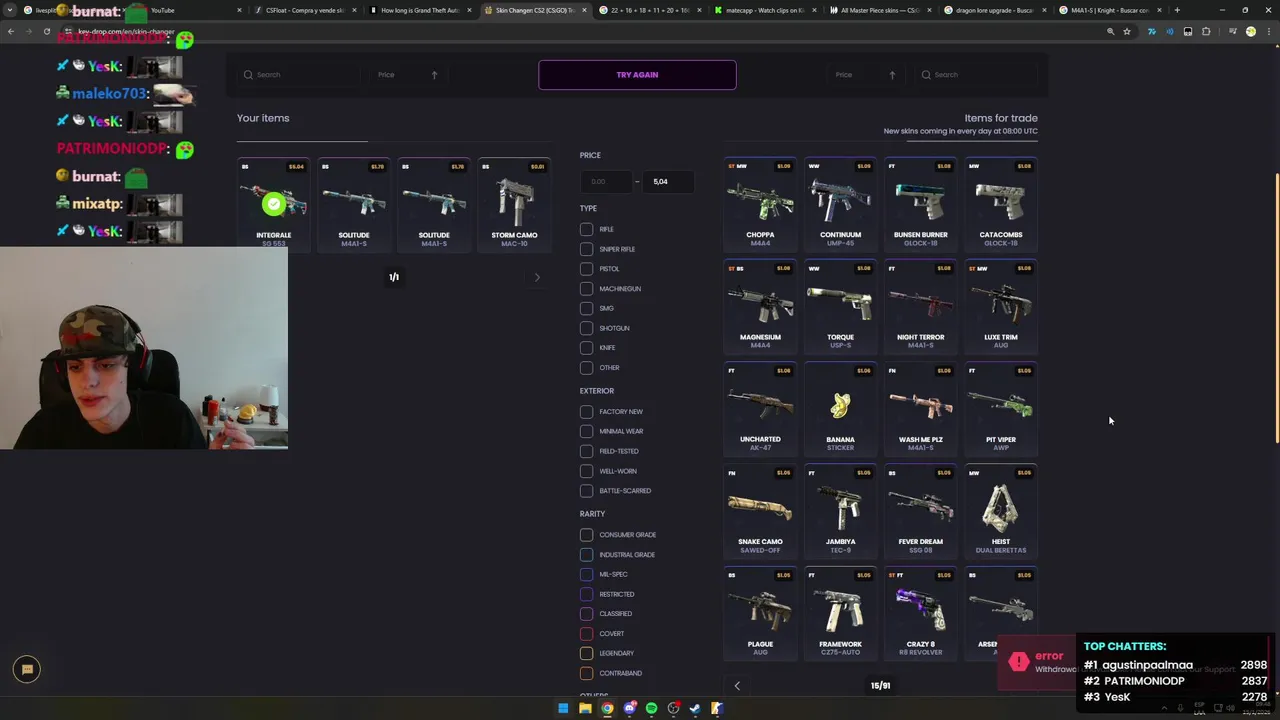Open Google Chrome from the taskbar
Image resolution: width=1280 pixels, height=720 pixels.
(x=607, y=708)
